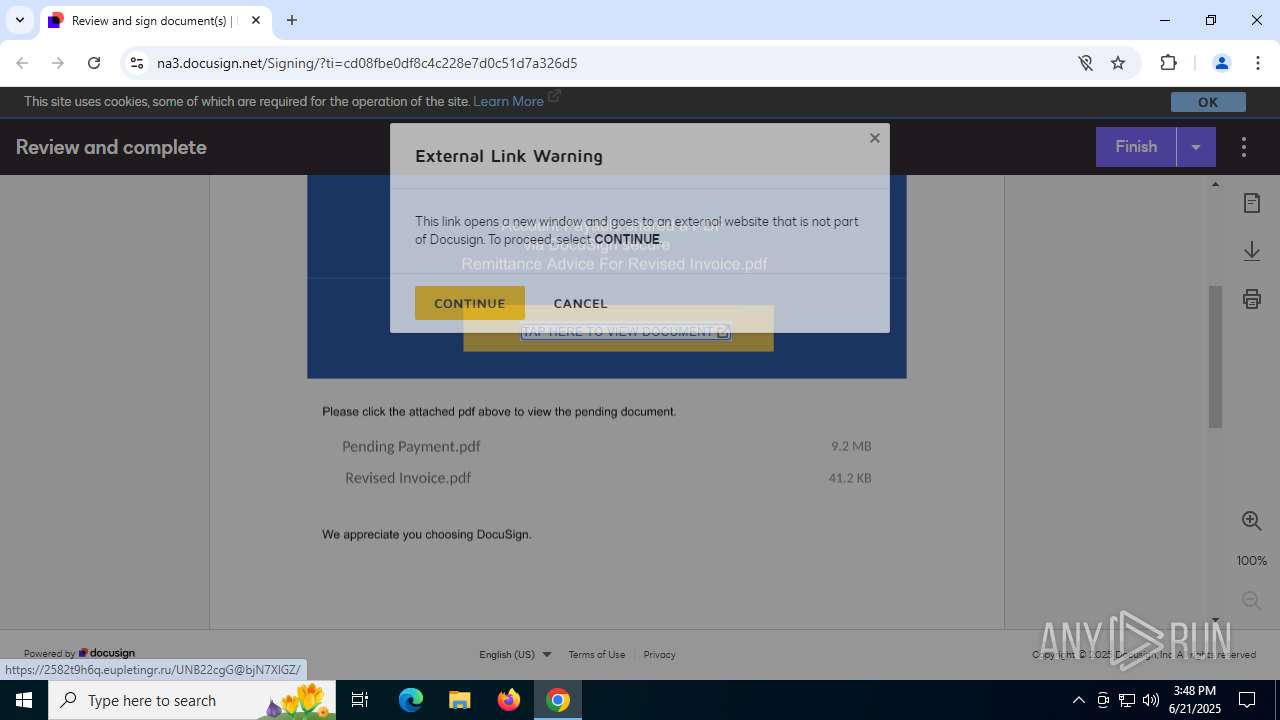Launch Firefox from taskbar
The image size is (1280, 720).
click(x=509, y=700)
